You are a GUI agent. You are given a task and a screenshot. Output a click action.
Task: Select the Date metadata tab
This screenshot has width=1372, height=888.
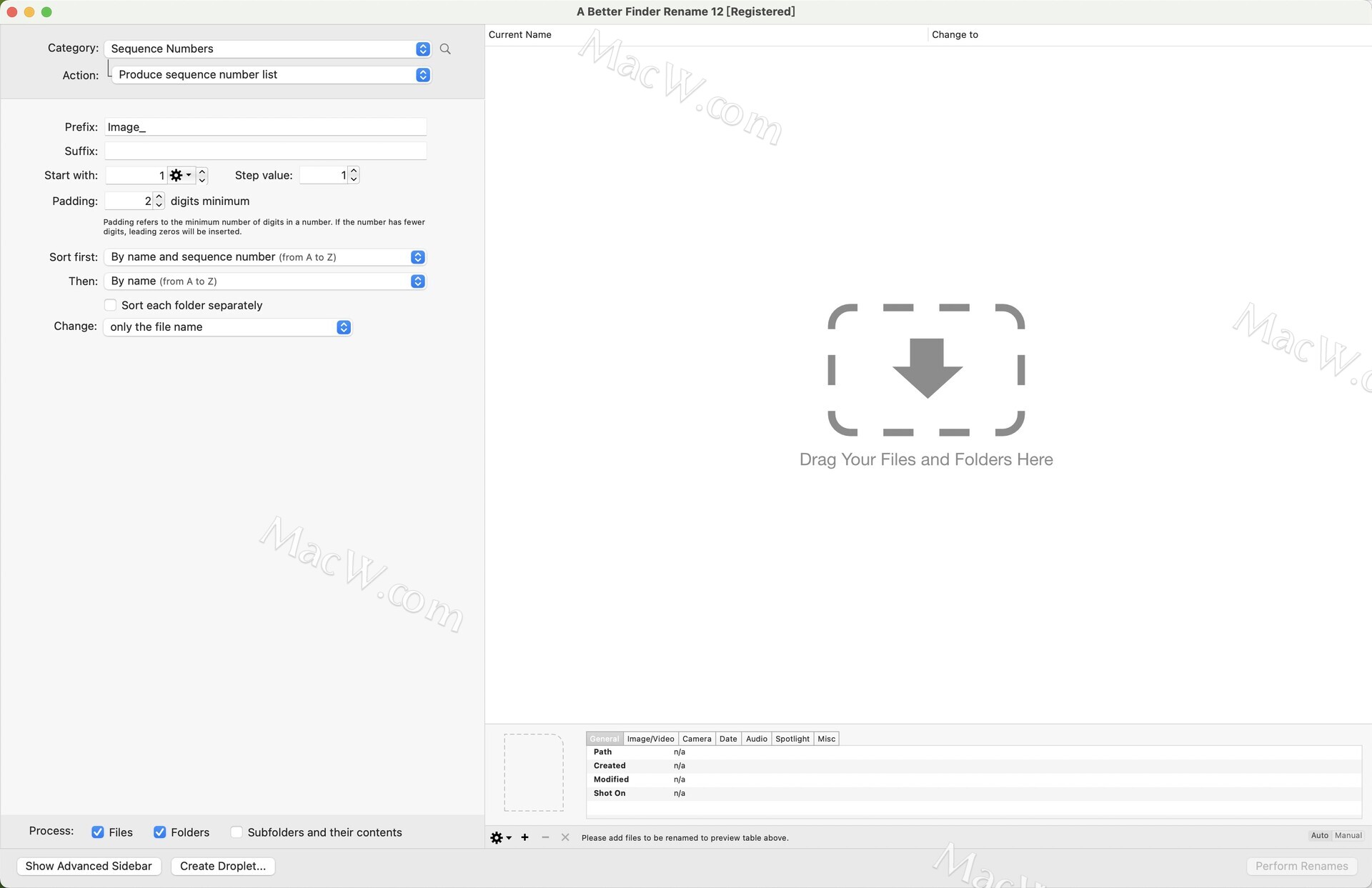728,739
